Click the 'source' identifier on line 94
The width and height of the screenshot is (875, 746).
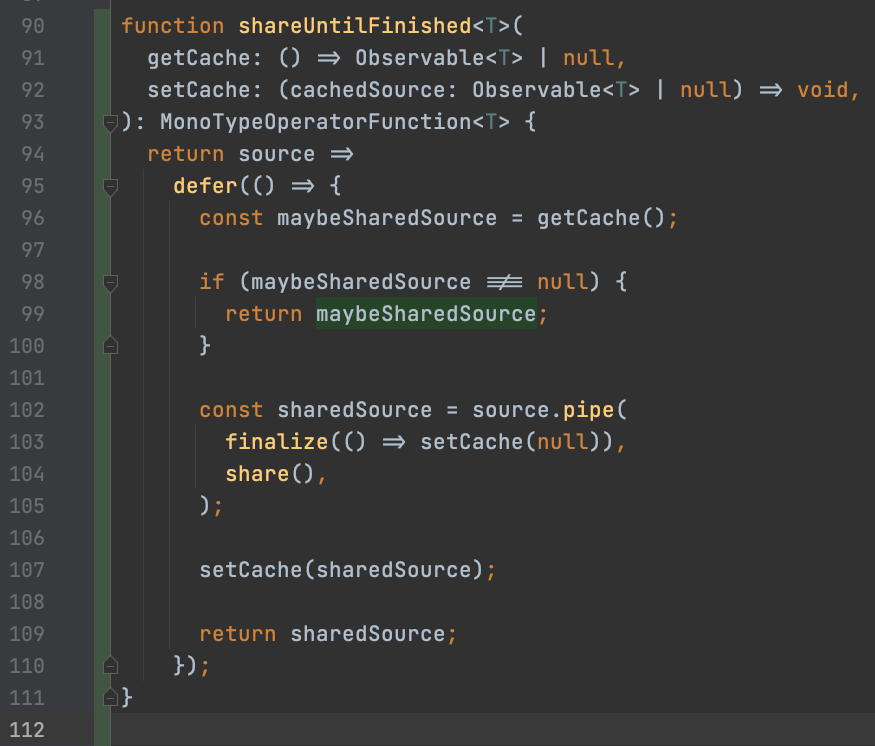[277, 154]
